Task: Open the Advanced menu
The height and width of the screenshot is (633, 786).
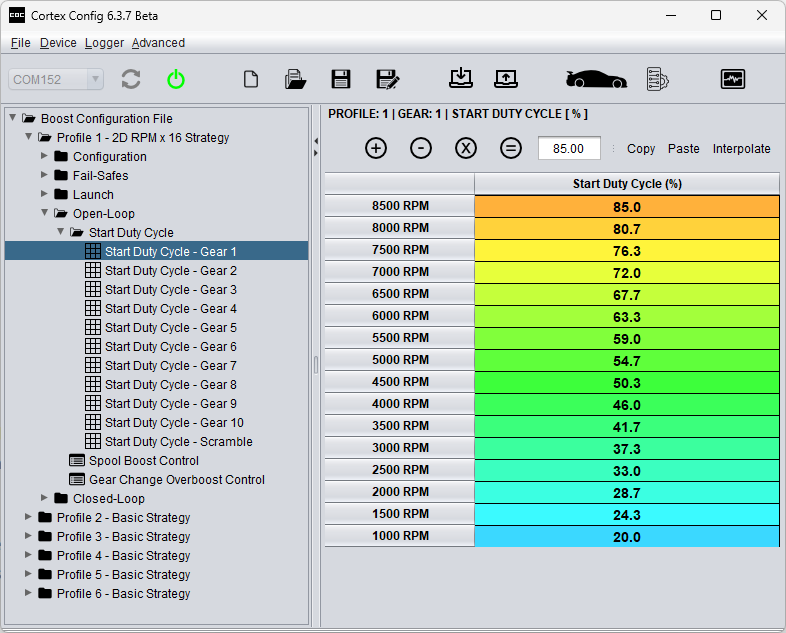Action: tap(158, 43)
